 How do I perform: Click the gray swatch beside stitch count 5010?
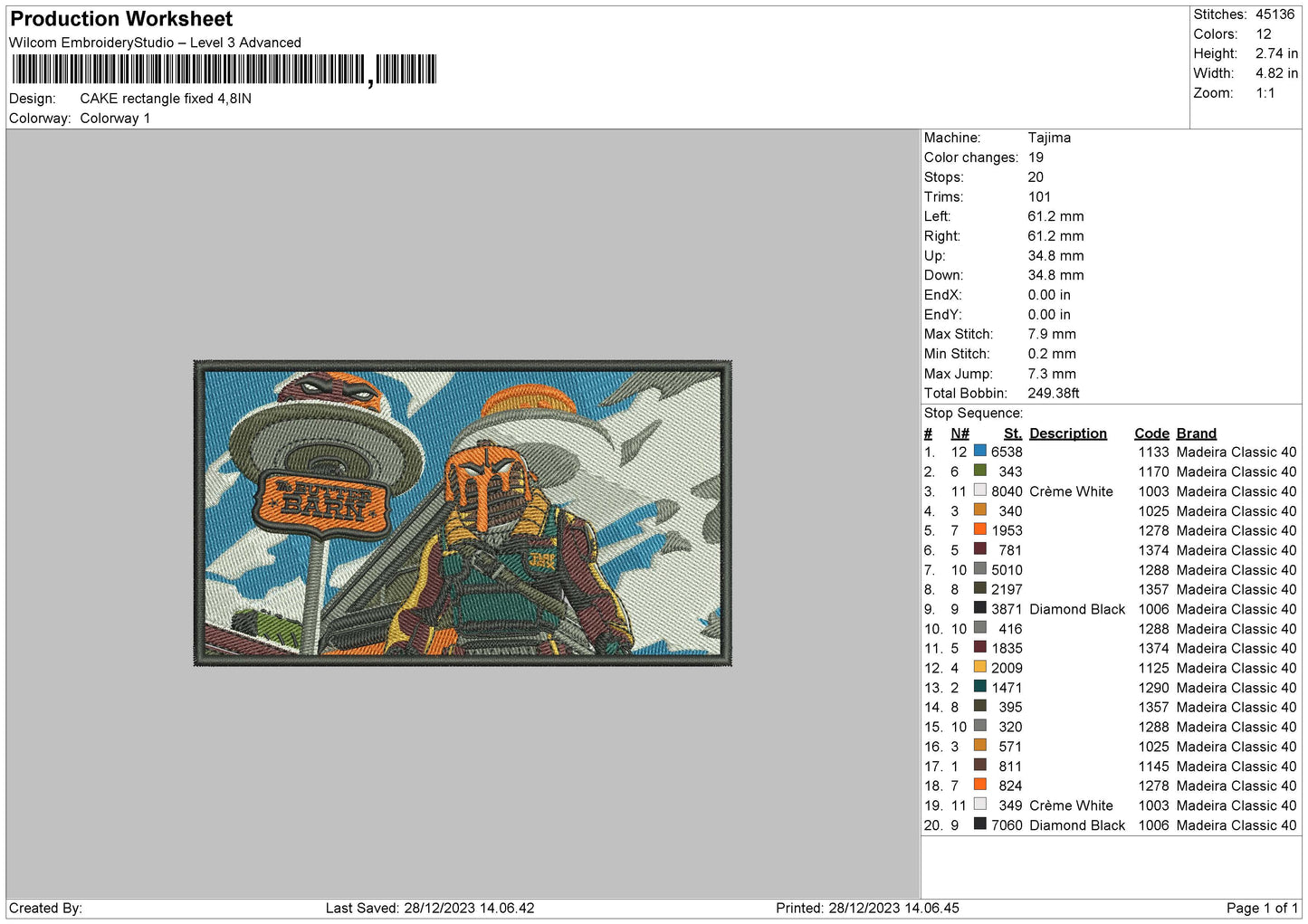(x=979, y=569)
